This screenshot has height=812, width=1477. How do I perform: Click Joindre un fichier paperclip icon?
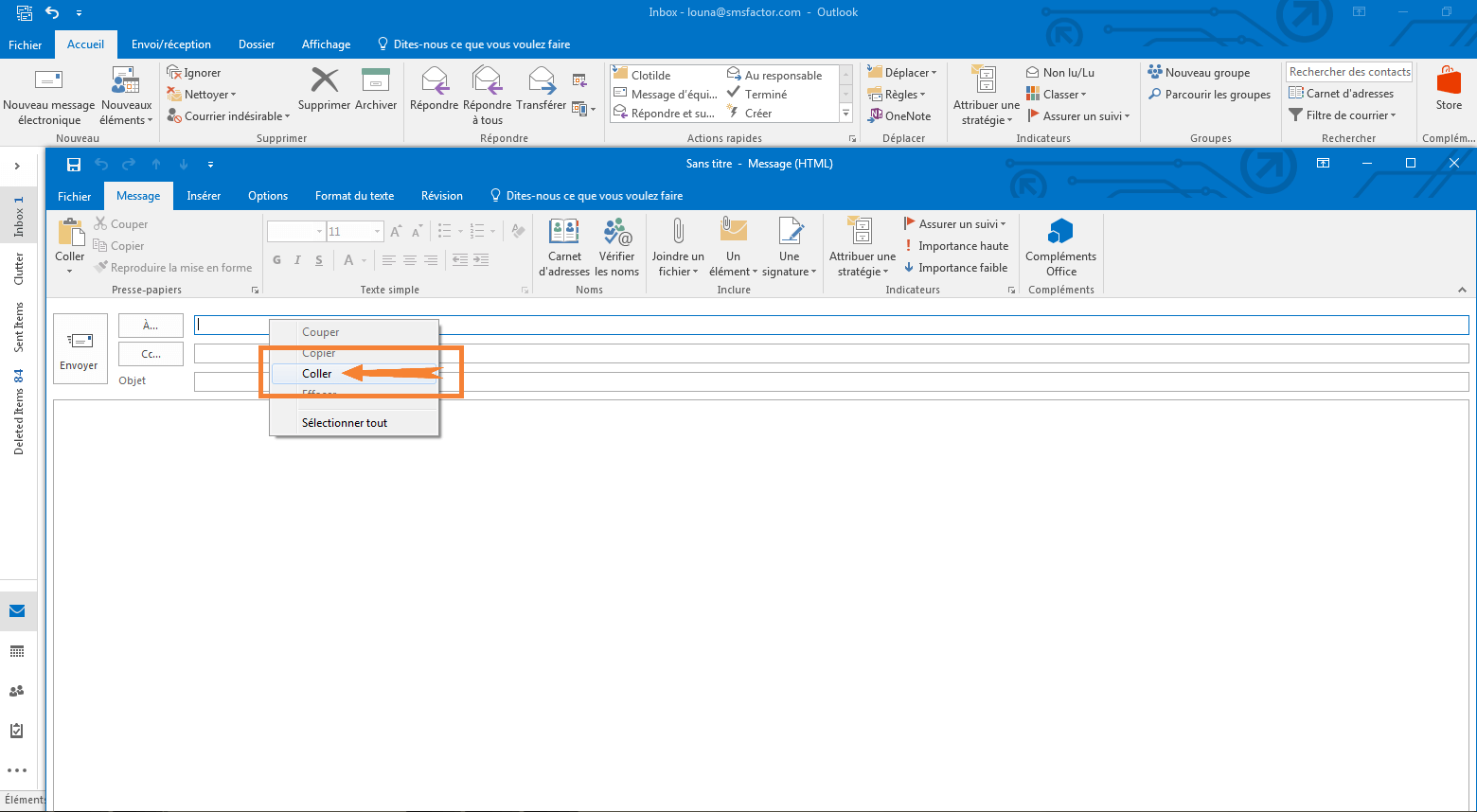tap(678, 231)
